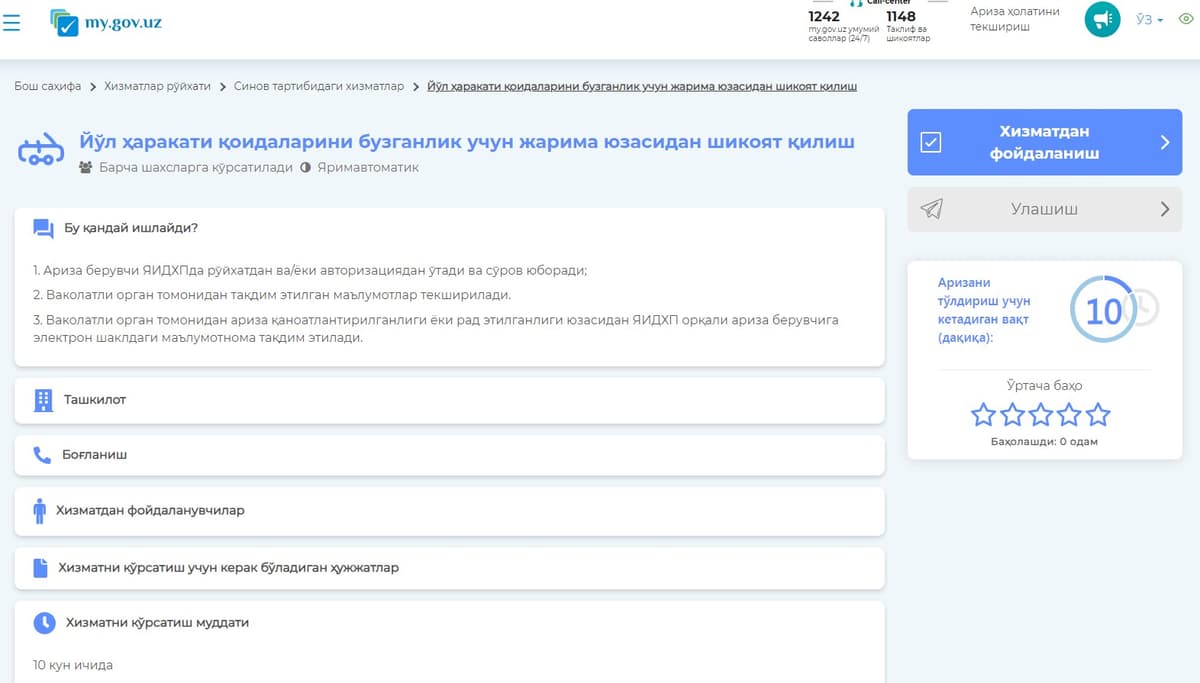Rate the service with the fifth star

(1098, 415)
